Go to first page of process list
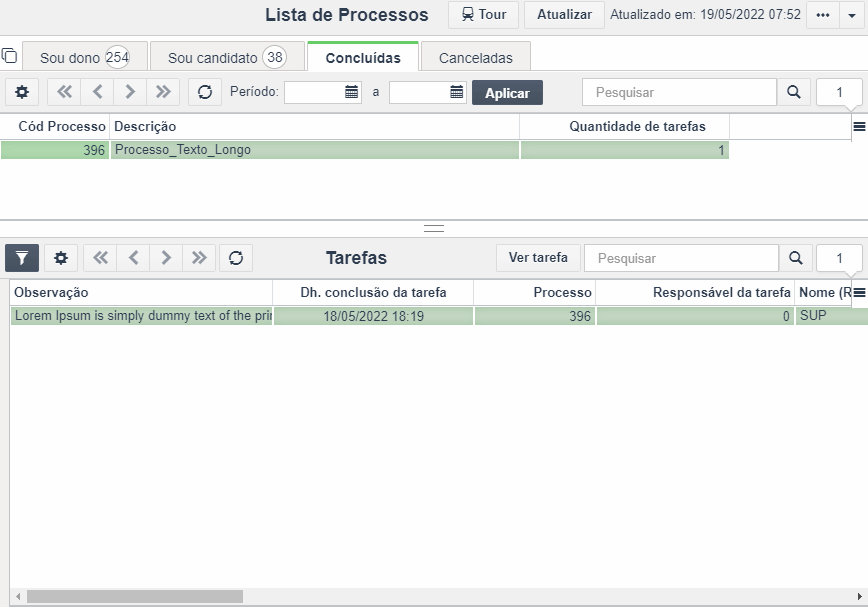 [64, 92]
